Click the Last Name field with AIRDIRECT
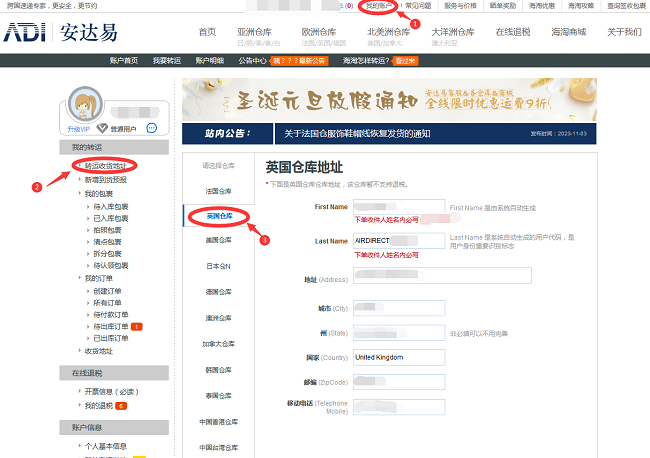This screenshot has width=650, height=458. [399, 241]
